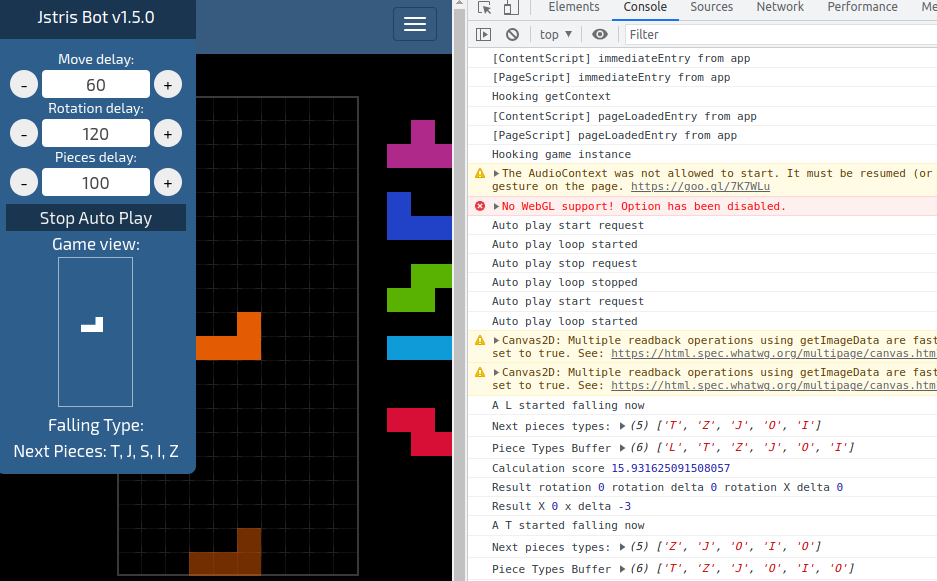Screen dimensions: 937x581
Task: Switch to the Network tab
Action: (780, 7)
